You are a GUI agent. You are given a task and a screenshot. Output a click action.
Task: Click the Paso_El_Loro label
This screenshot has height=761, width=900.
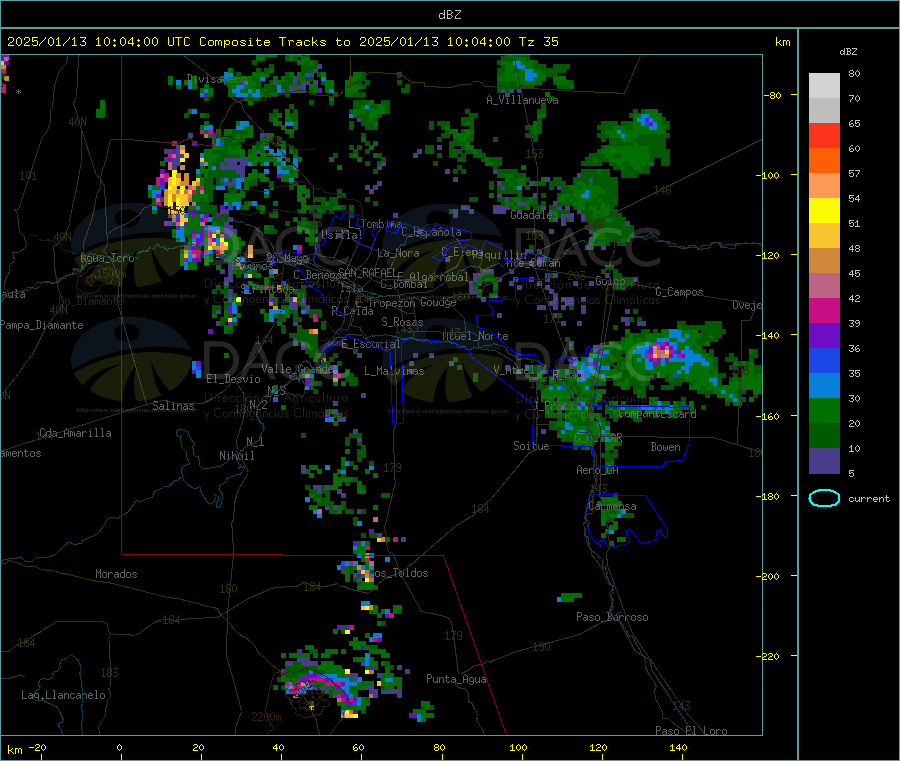tap(691, 731)
